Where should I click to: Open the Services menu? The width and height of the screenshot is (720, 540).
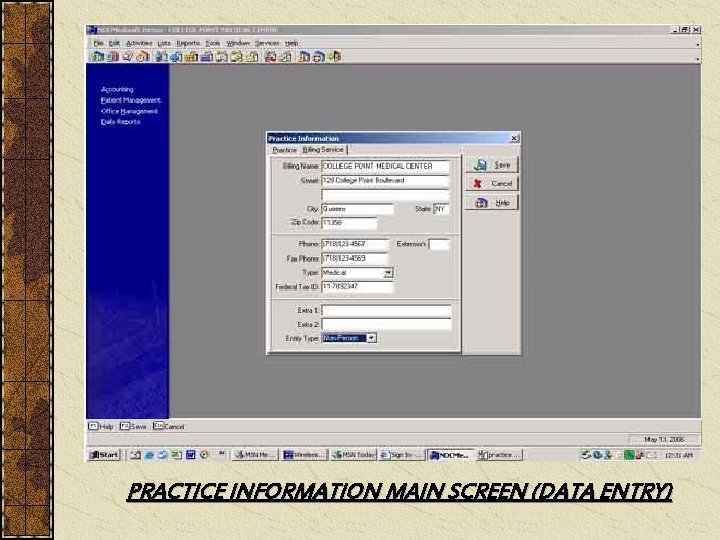click(267, 43)
